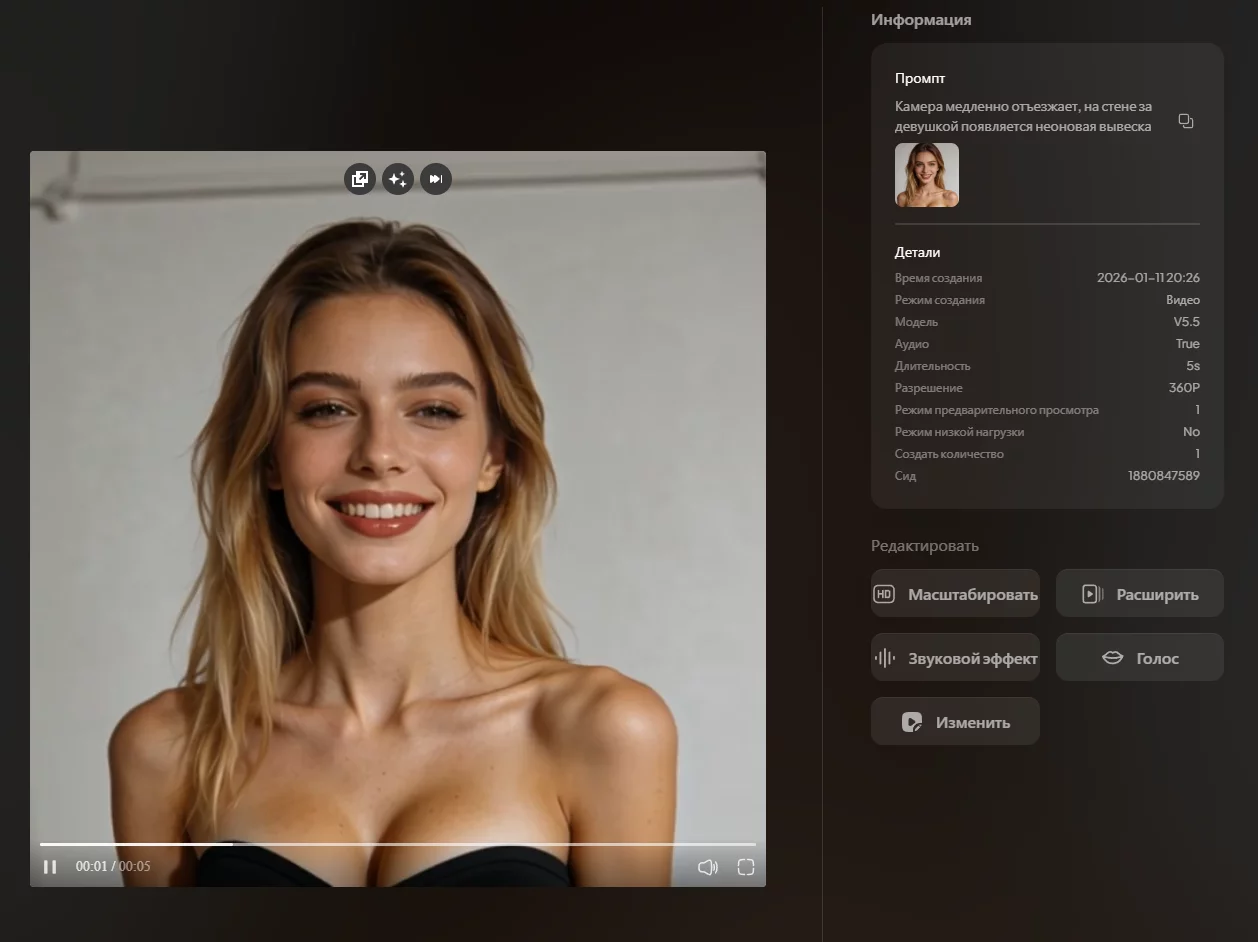Add a Звуковой эффект to the video

click(955, 658)
